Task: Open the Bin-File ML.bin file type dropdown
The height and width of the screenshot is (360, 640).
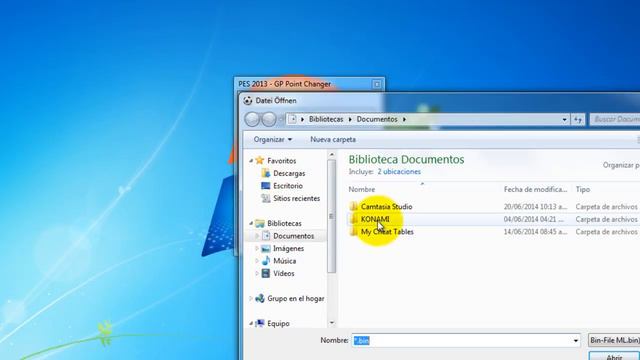Action: click(x=614, y=340)
